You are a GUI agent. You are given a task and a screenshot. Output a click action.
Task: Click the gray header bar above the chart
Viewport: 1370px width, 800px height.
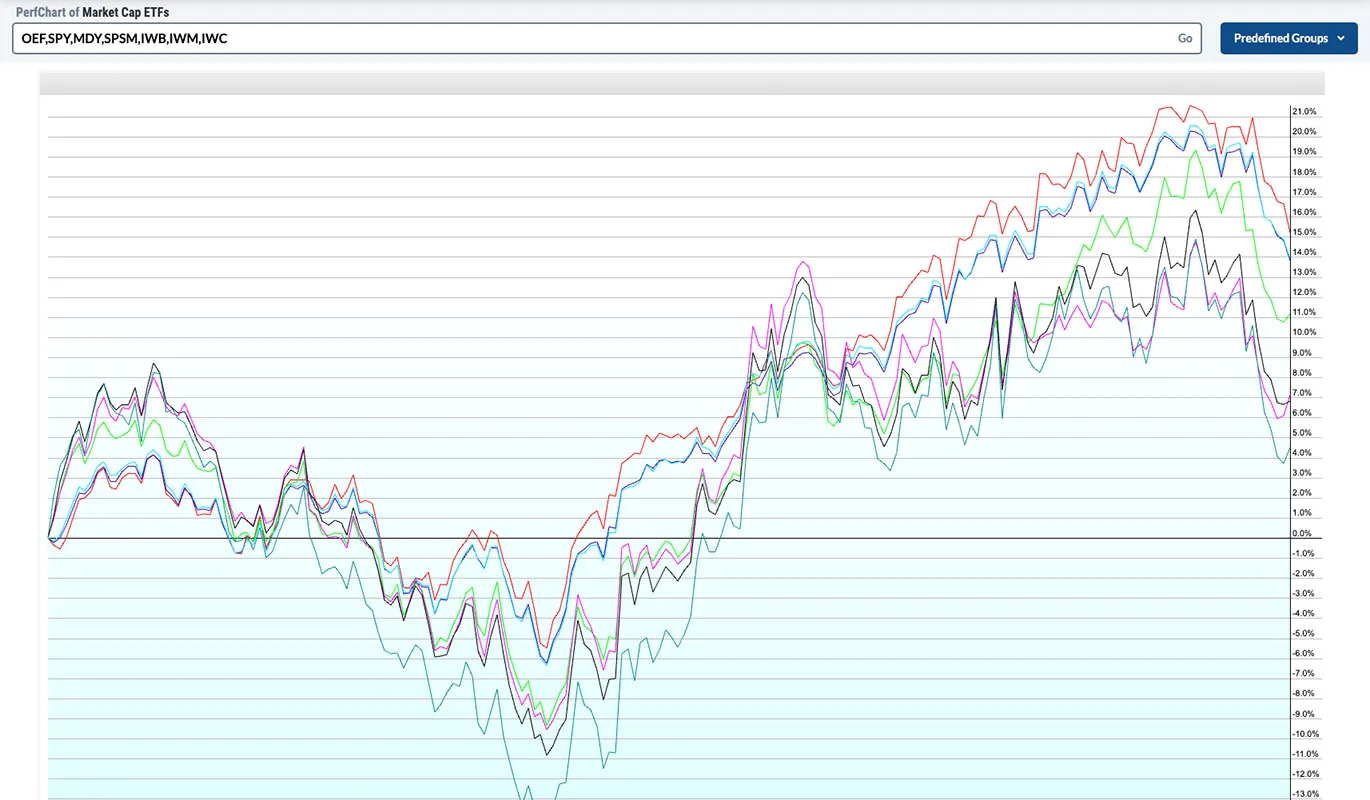tap(682, 83)
